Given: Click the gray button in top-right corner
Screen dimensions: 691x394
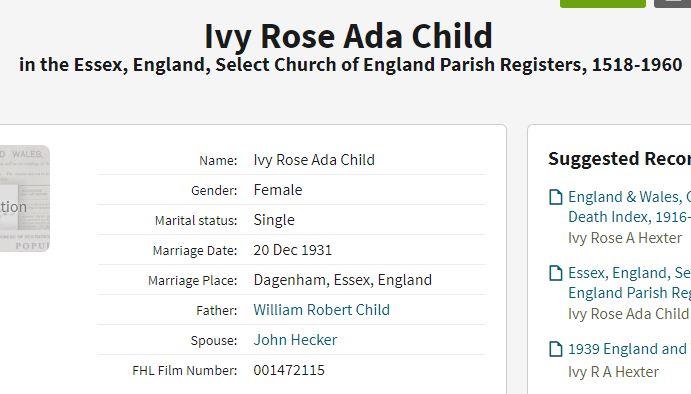Looking at the screenshot, I should coord(672,4).
